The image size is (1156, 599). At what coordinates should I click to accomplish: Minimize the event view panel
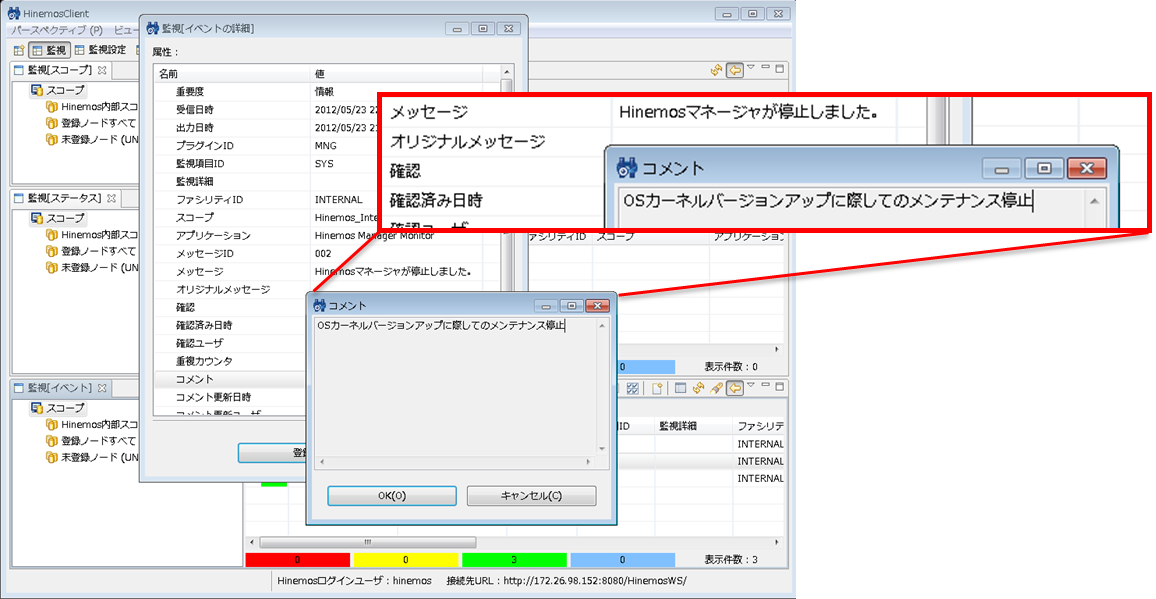coord(766,385)
